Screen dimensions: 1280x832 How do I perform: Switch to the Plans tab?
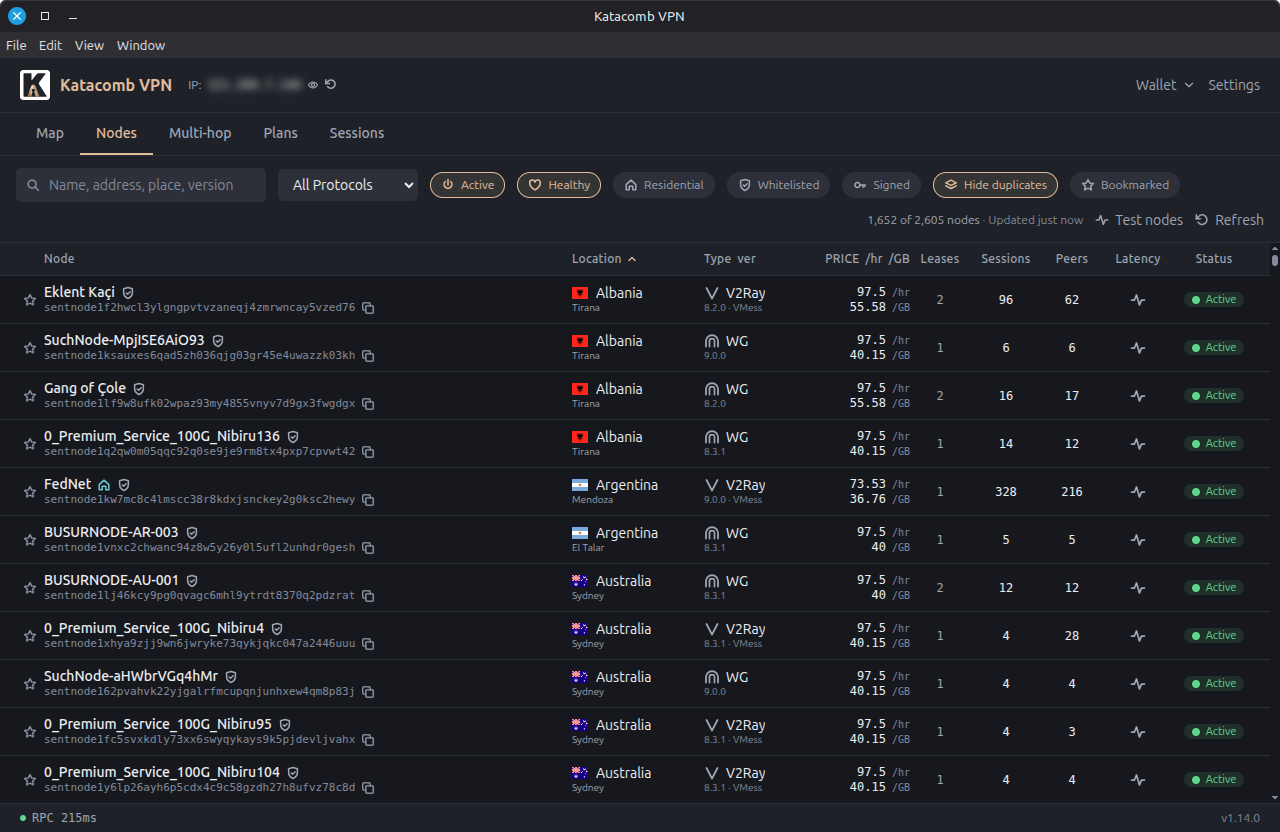point(281,133)
